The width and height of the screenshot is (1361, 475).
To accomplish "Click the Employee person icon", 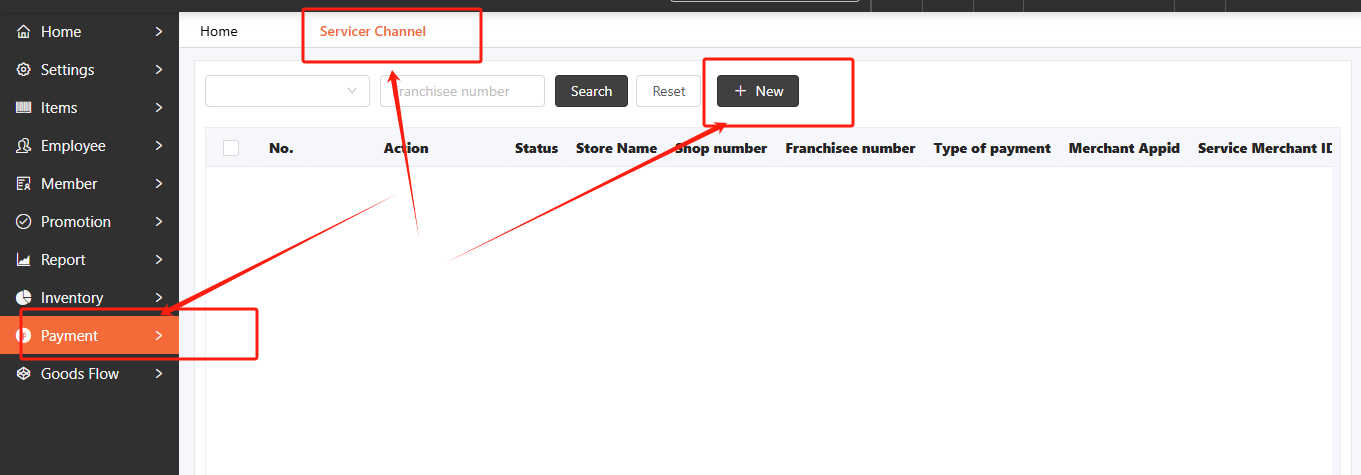I will click(x=24, y=146).
